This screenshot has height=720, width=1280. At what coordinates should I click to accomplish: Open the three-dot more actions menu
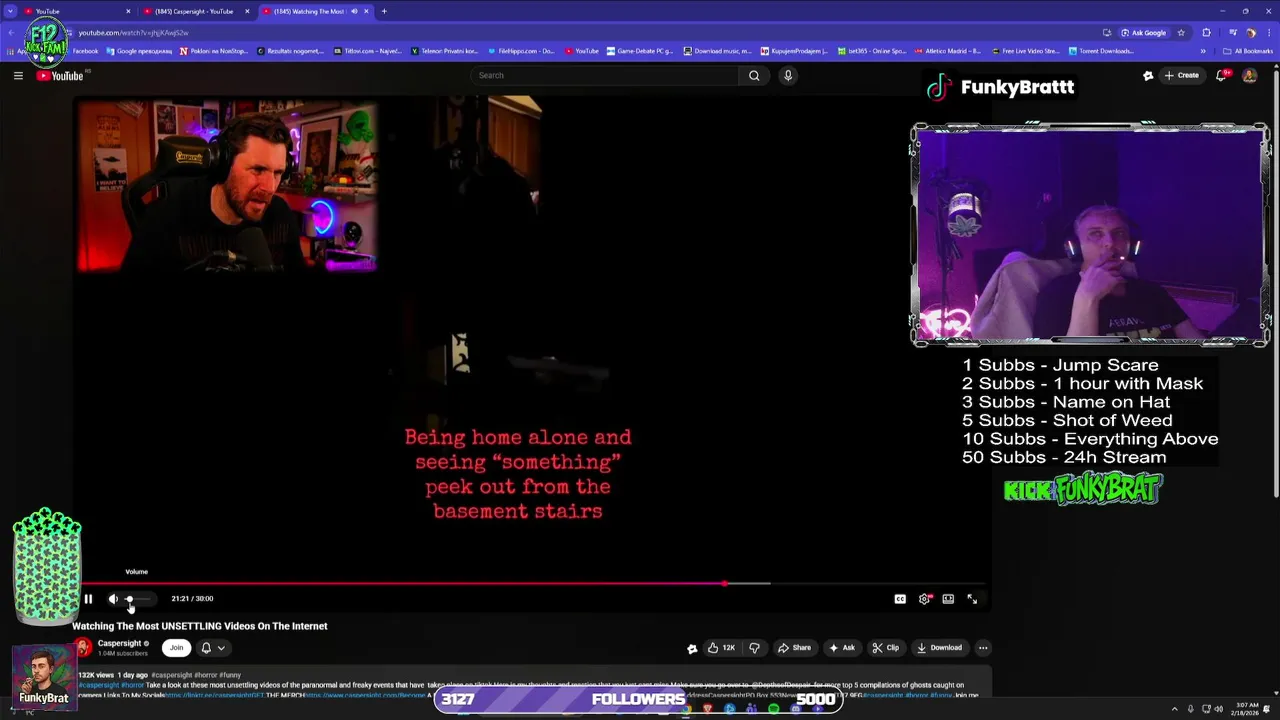pyautogui.click(x=983, y=647)
